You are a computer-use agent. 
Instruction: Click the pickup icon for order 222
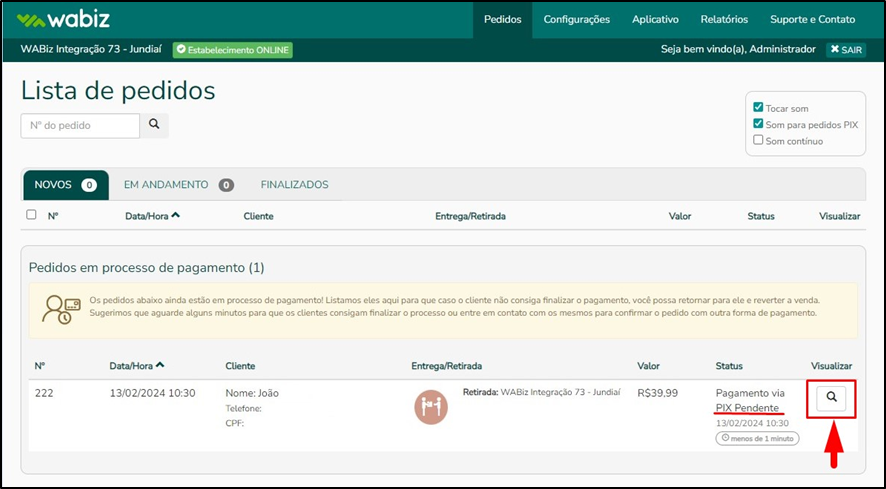431,407
